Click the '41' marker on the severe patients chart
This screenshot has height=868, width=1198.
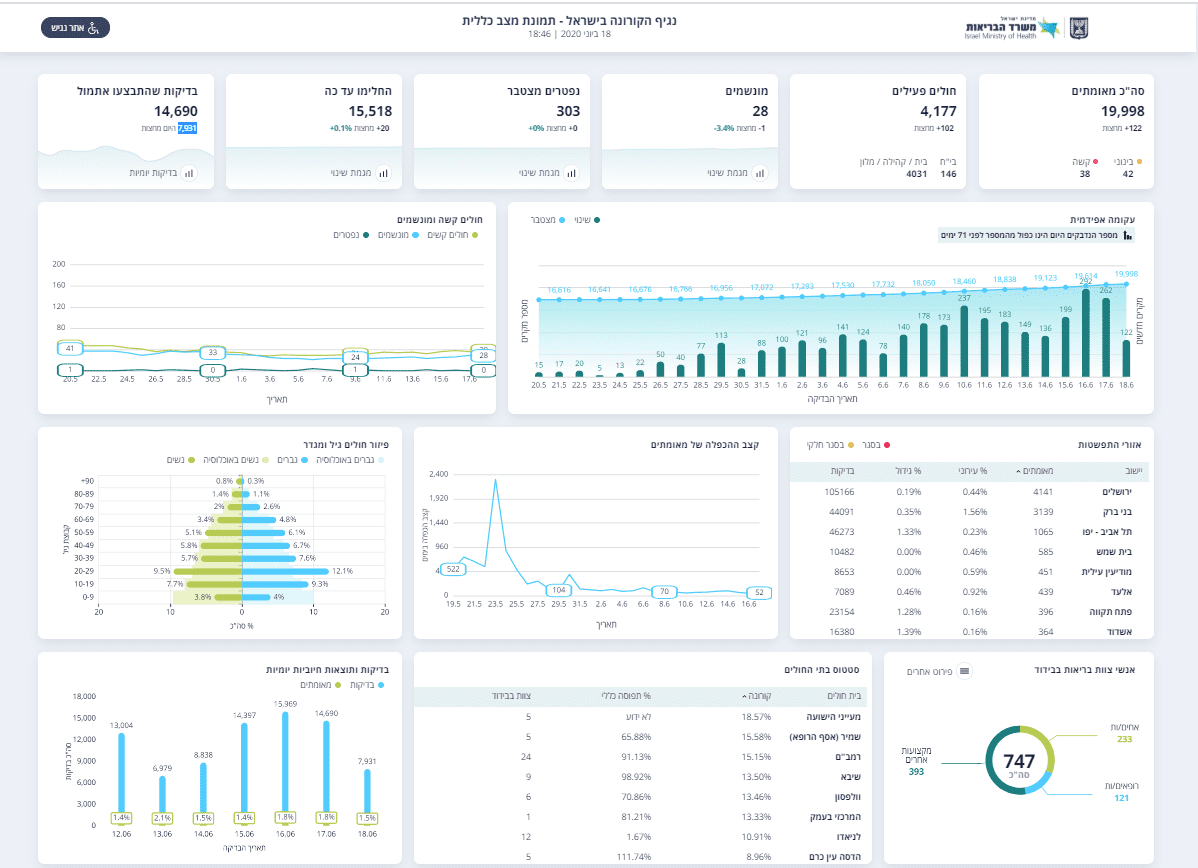(x=70, y=348)
